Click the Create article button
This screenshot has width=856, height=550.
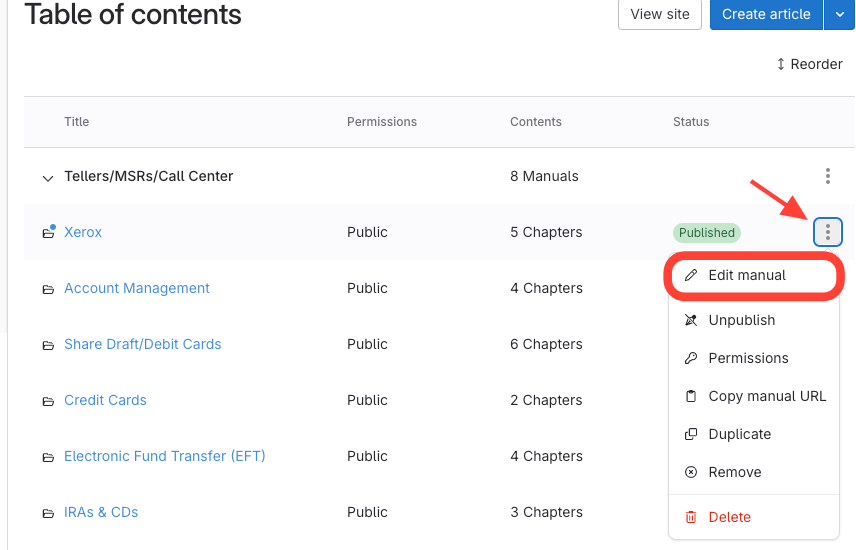[765, 14]
